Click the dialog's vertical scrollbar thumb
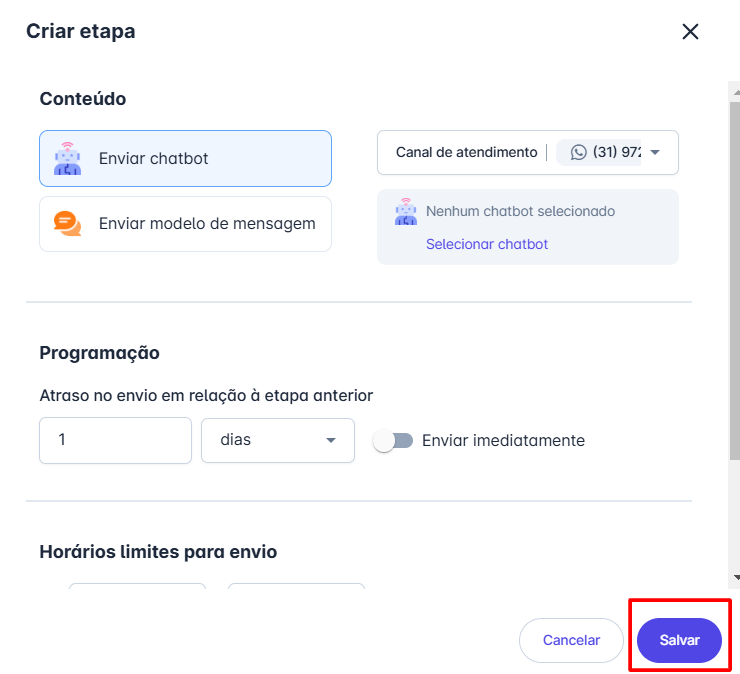The width and height of the screenshot is (740, 674). 735,280
